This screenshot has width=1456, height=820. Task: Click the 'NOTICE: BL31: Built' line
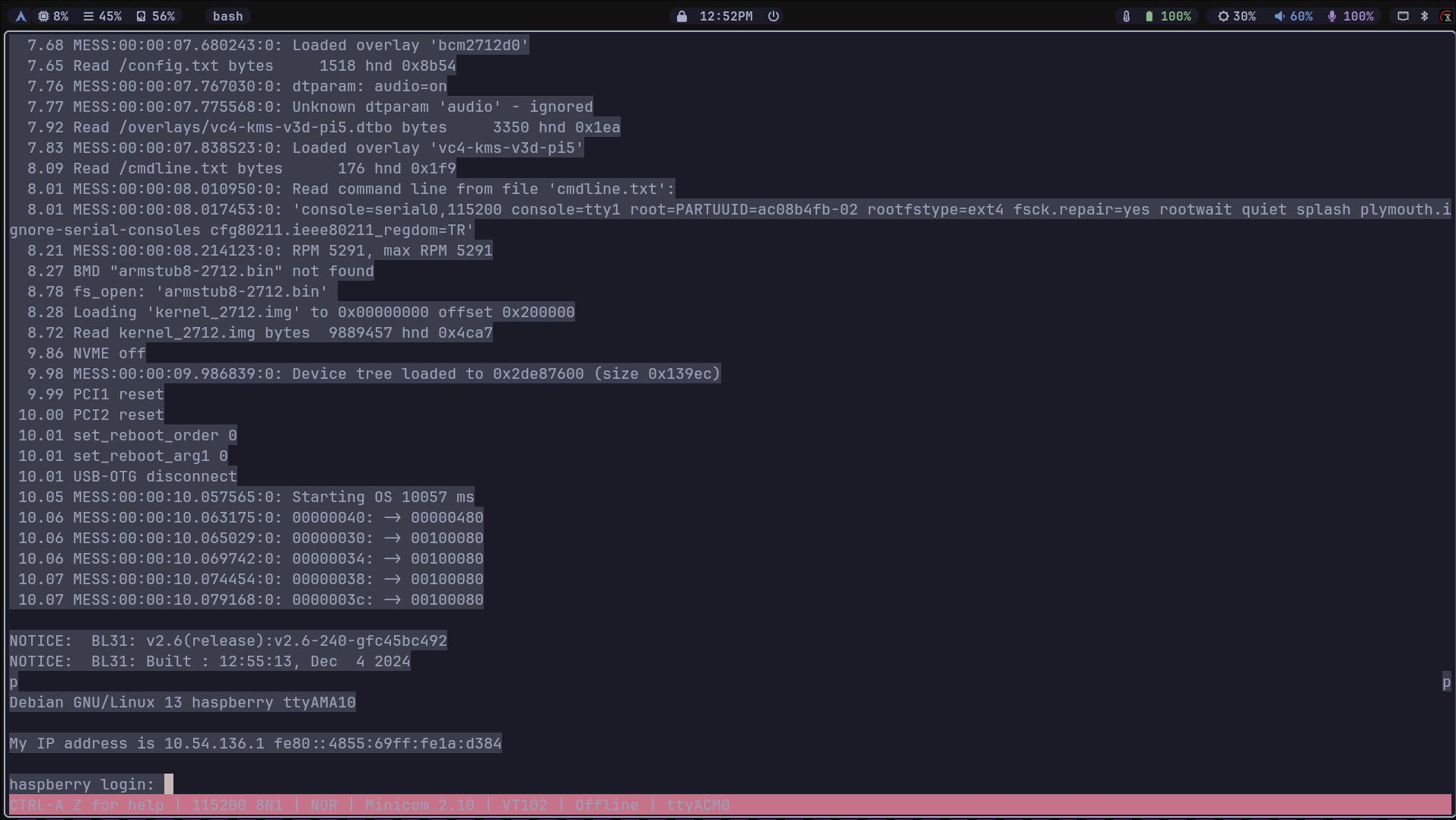210,661
